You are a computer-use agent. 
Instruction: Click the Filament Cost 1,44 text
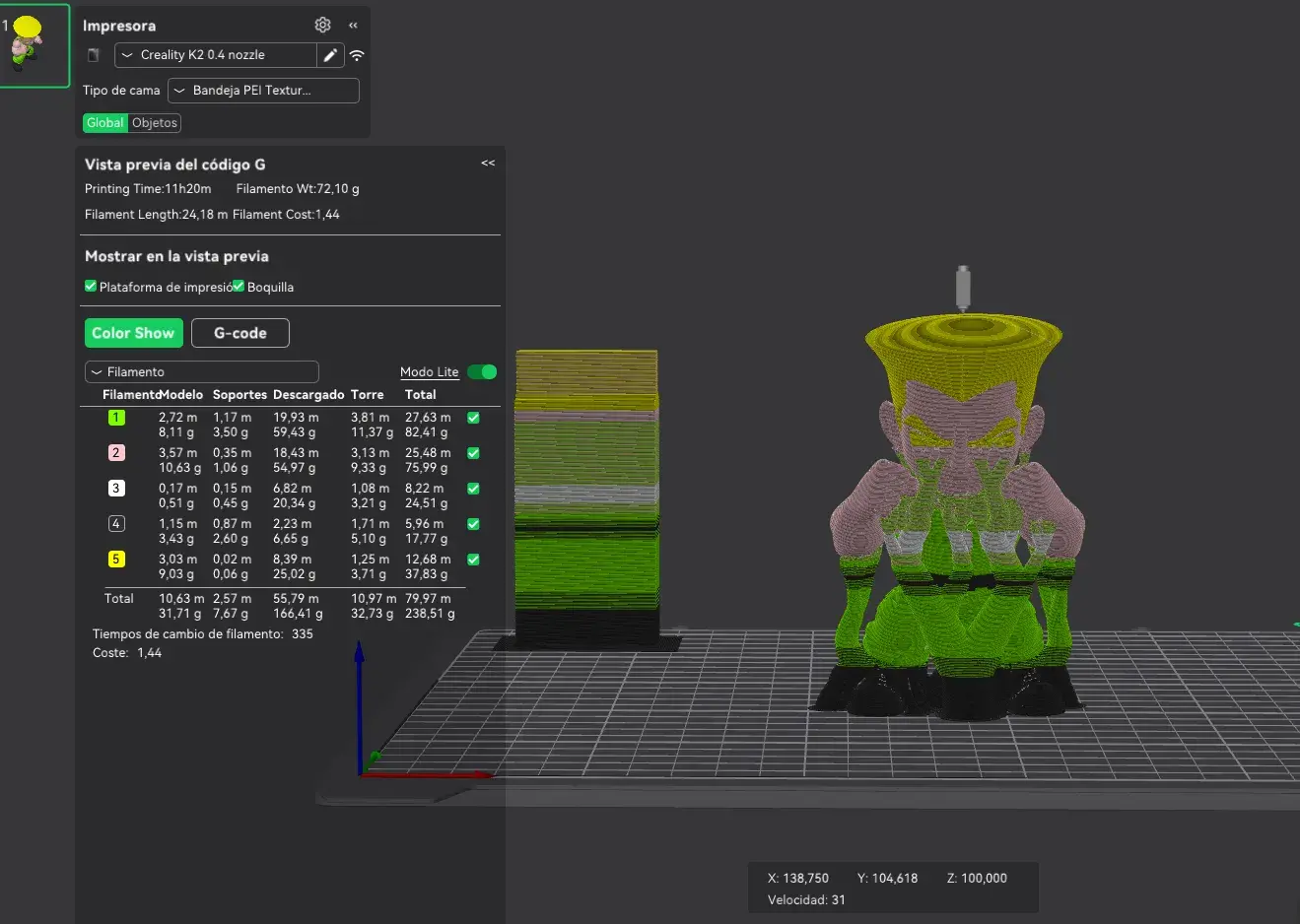(x=286, y=214)
